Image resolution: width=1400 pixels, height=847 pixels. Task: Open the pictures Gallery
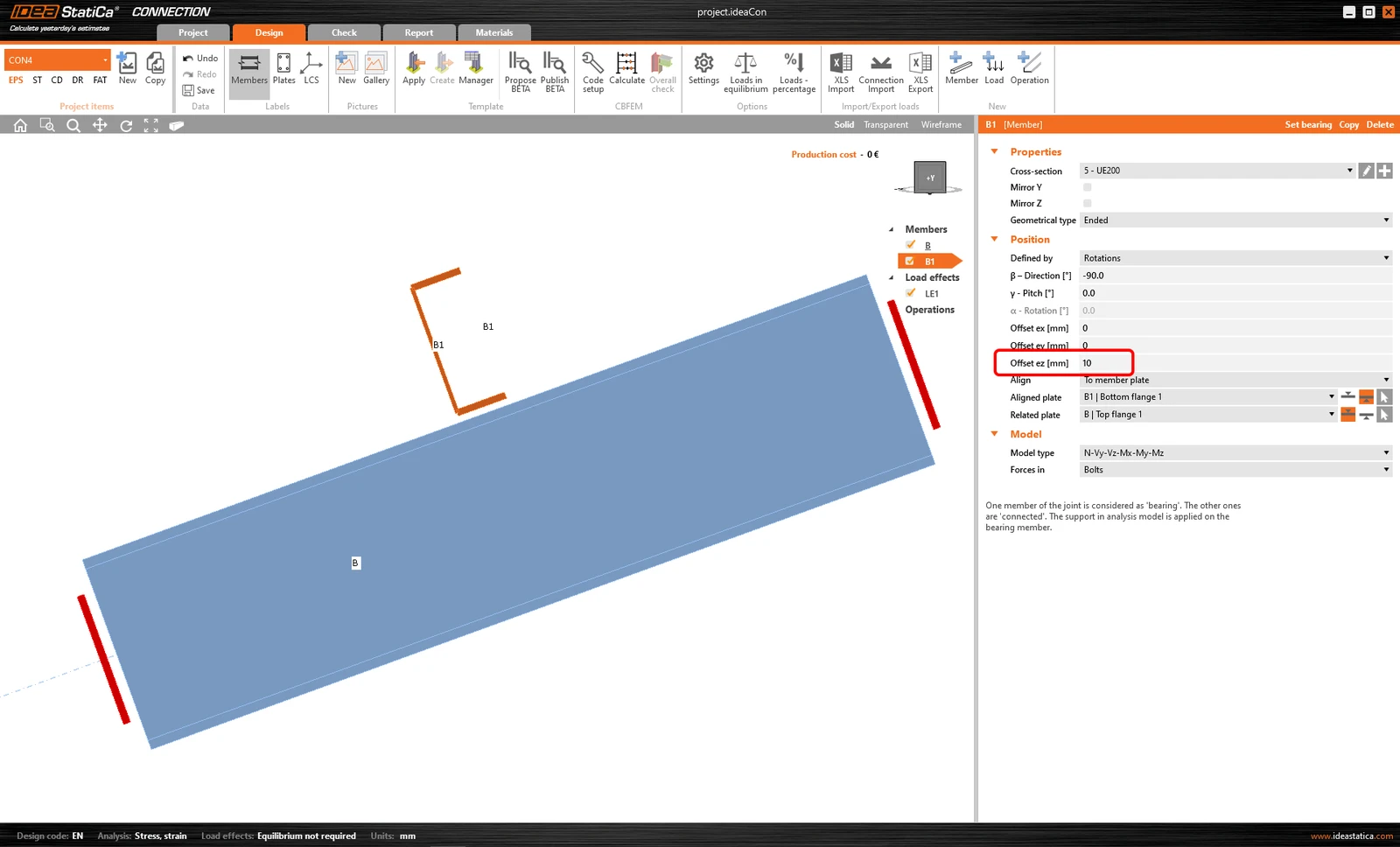tap(376, 68)
